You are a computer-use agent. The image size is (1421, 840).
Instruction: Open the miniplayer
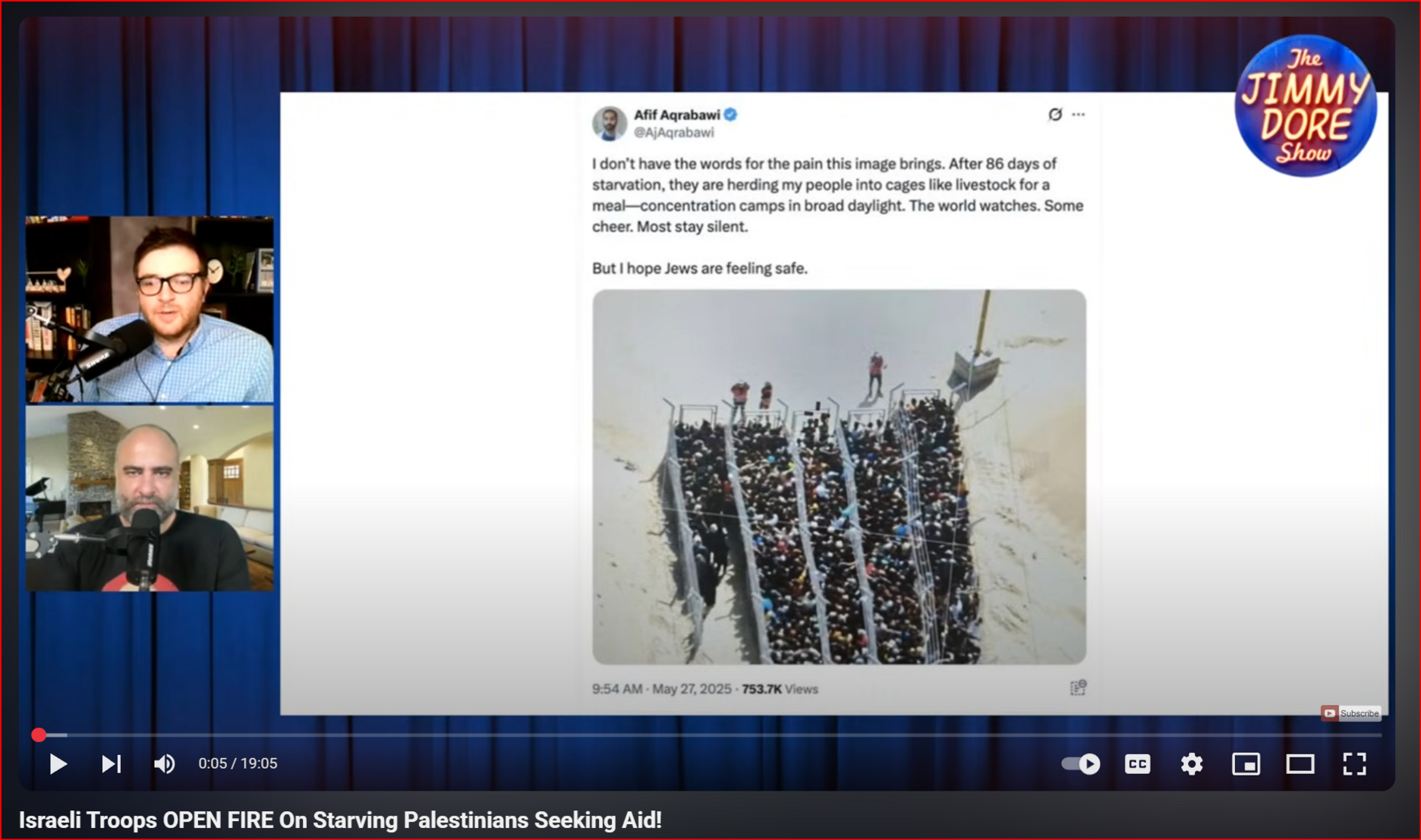tap(1246, 763)
